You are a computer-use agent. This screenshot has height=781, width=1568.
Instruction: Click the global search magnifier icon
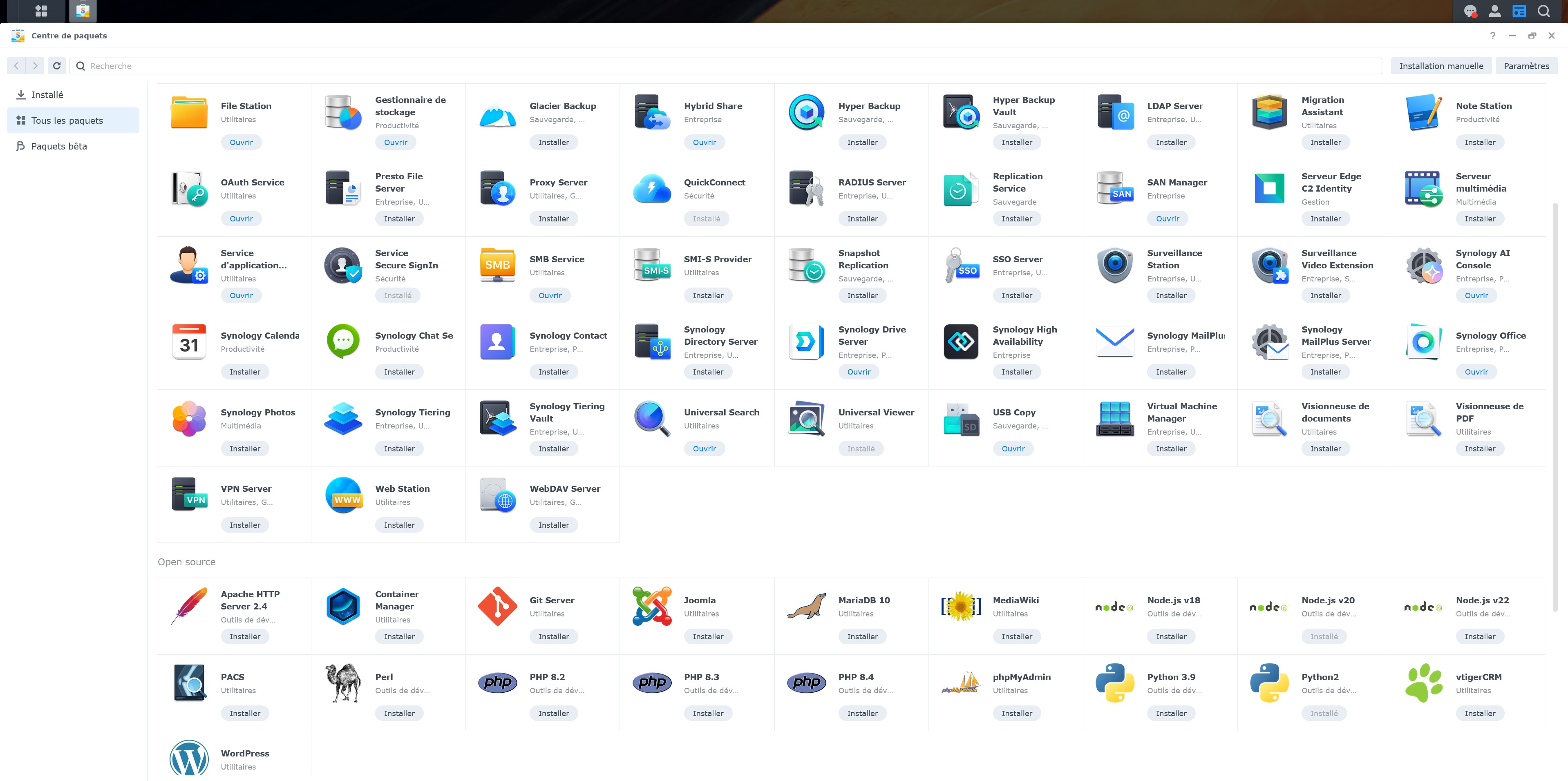point(1544,11)
